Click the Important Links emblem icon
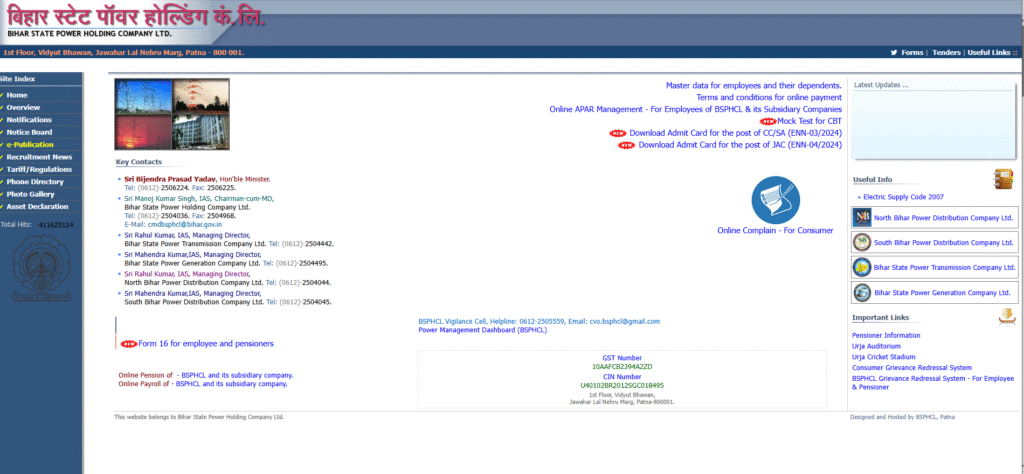1024x474 pixels. coord(1008,317)
